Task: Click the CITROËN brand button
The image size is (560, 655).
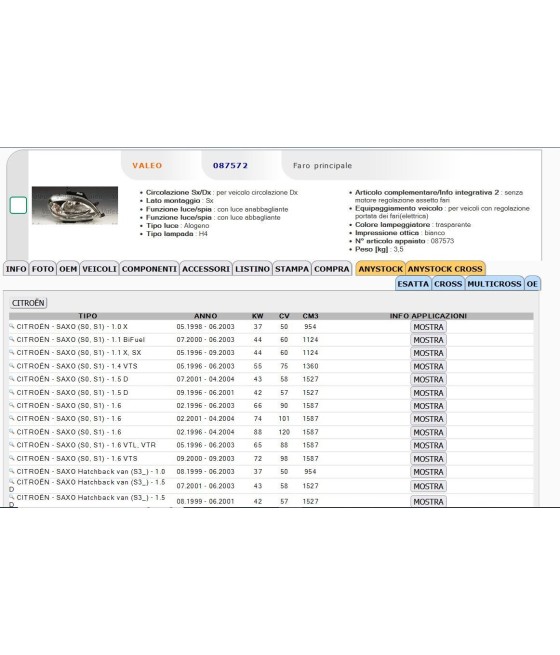Action: [28, 303]
